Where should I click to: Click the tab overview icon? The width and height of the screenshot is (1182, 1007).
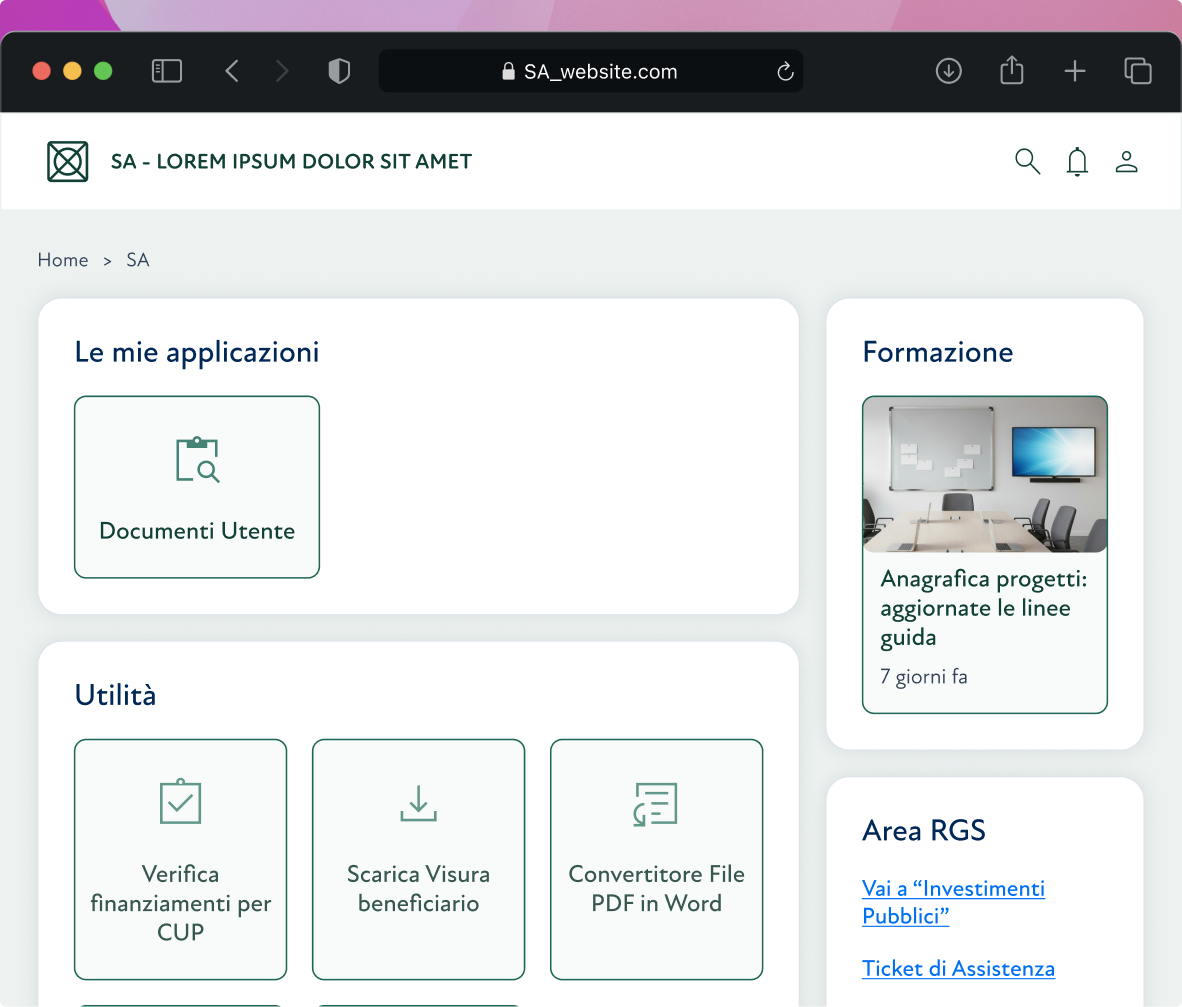click(x=1138, y=71)
